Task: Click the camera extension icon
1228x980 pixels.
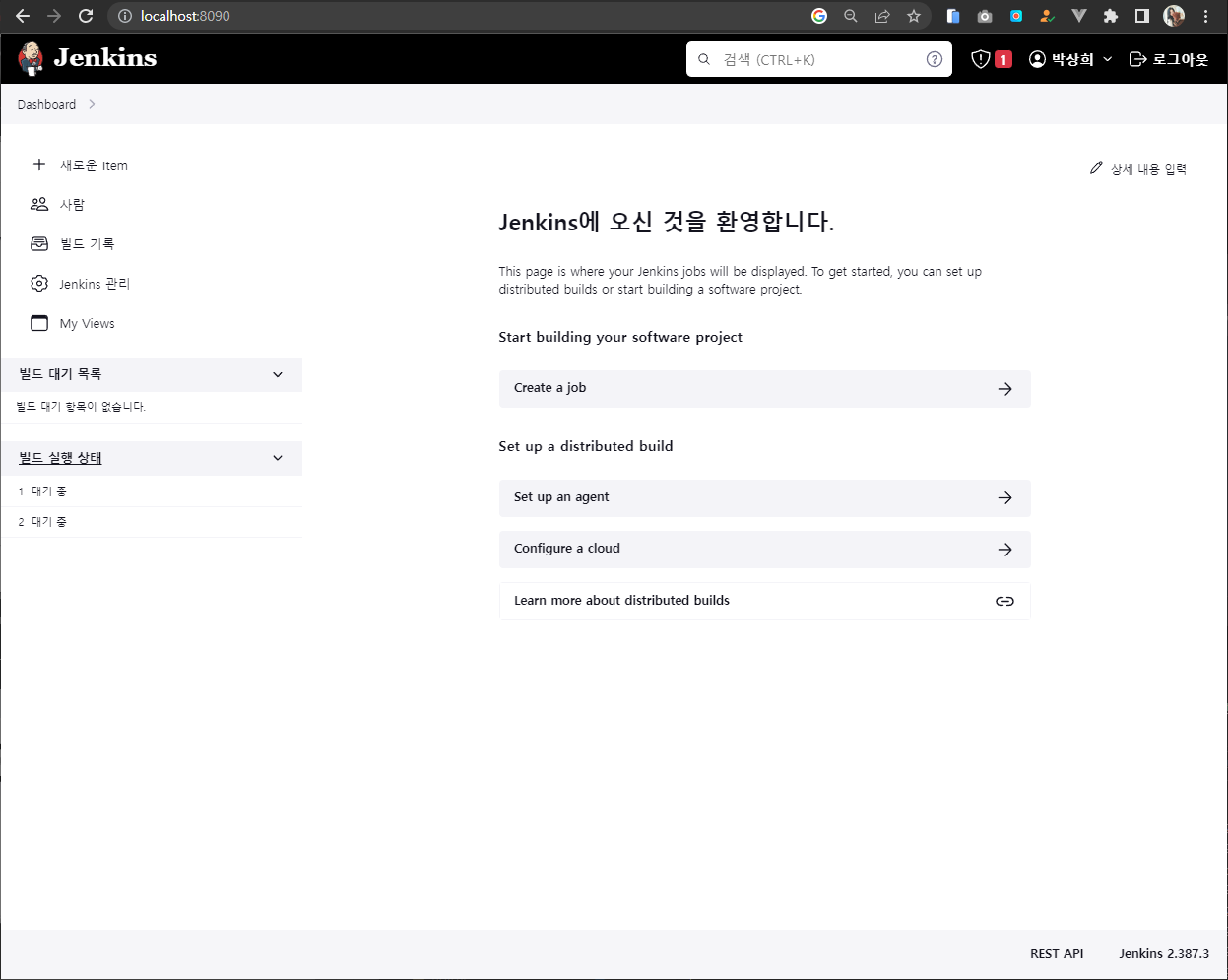Action: click(x=985, y=16)
